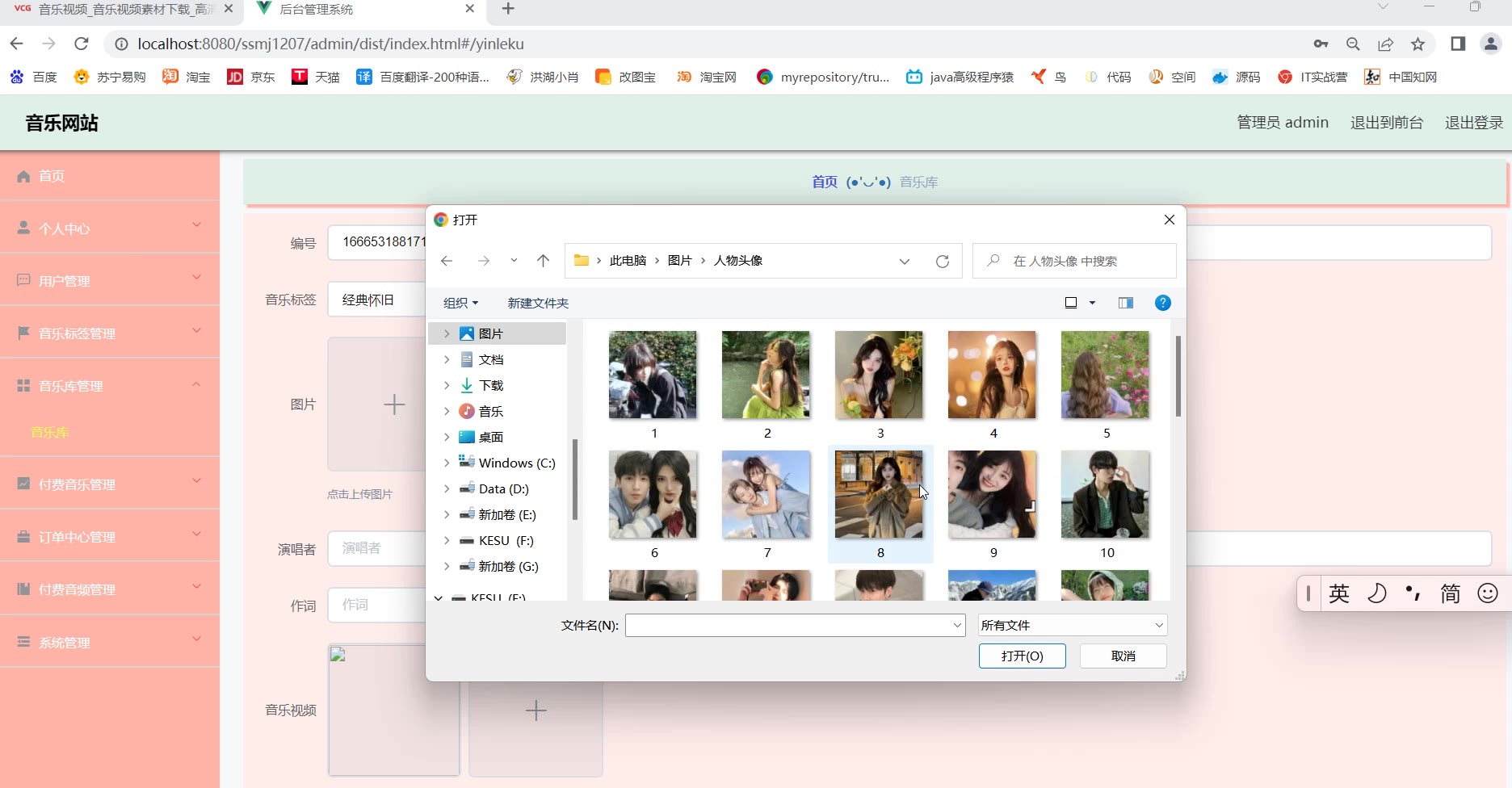Switch to the 音乐视频 browser tab
This screenshot has width=1512, height=788.
[x=121, y=10]
